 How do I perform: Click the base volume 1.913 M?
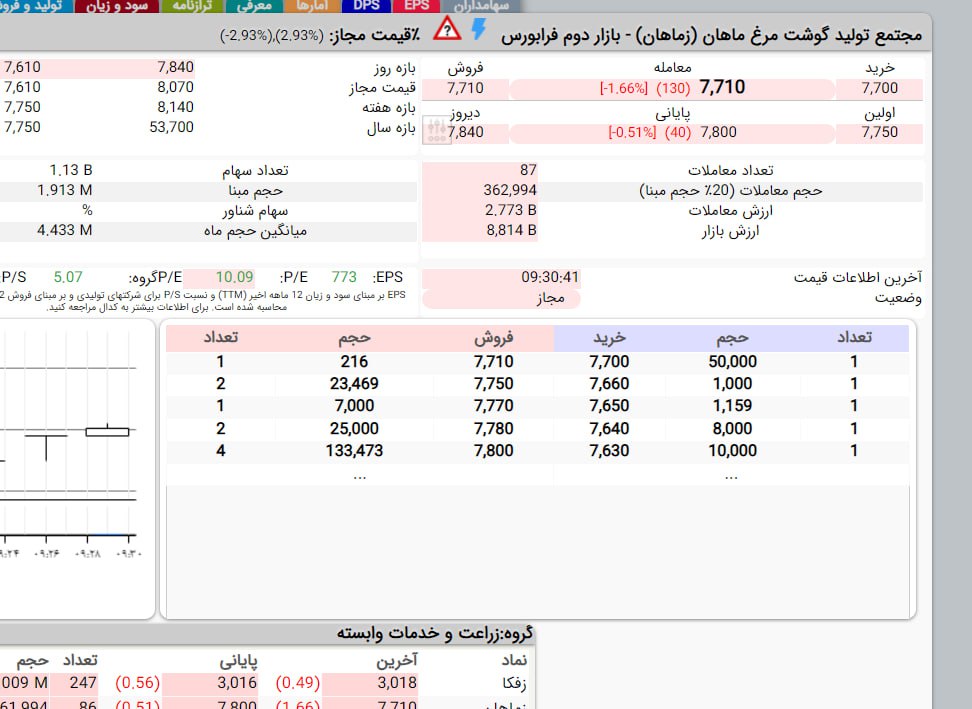pos(64,190)
